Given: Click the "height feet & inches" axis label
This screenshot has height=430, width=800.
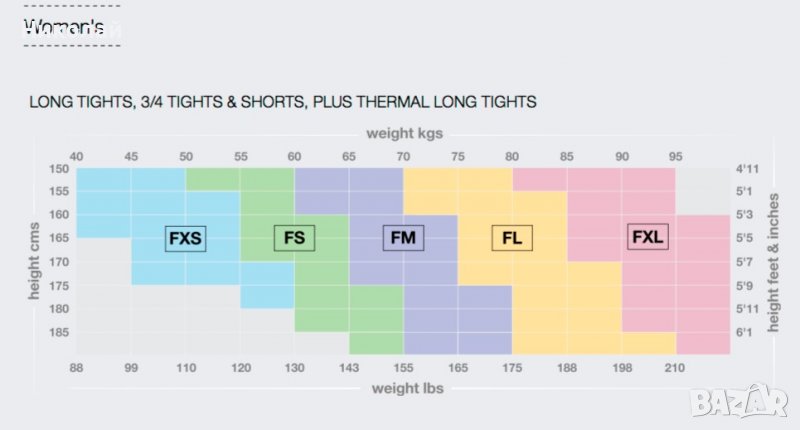Looking at the screenshot, I should (x=773, y=260).
